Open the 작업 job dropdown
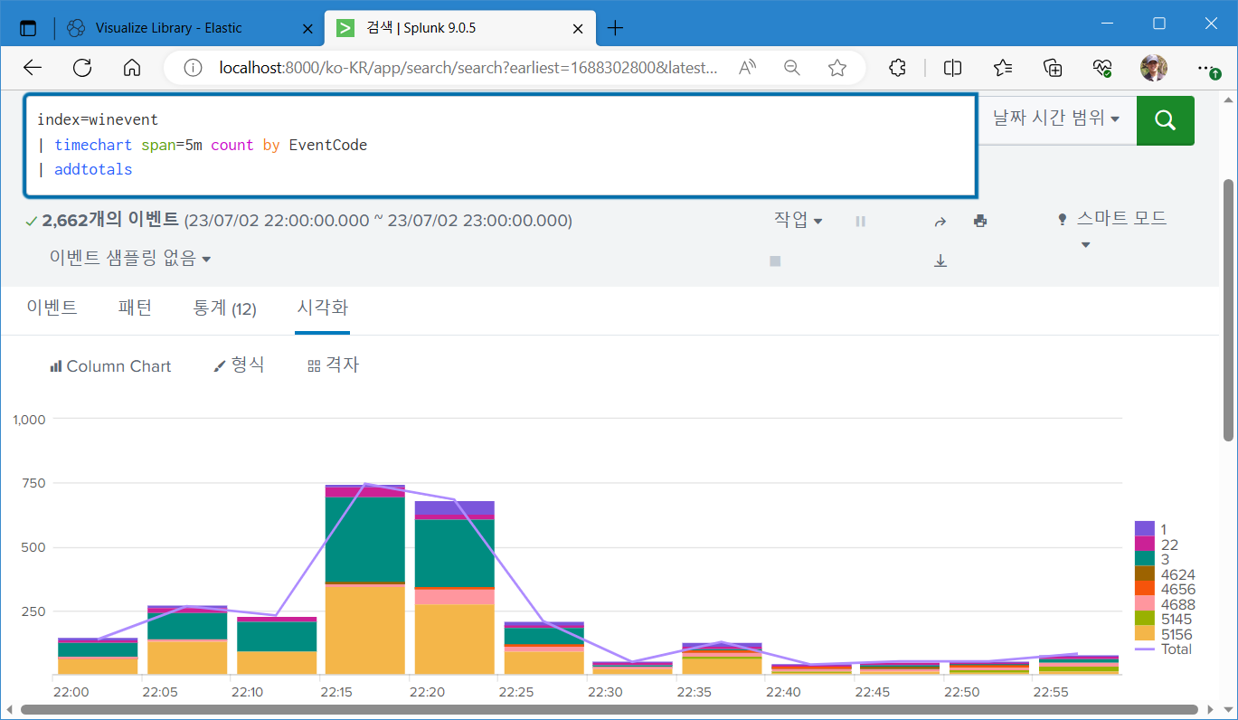Screen dimensions: 1238x720 click(798, 220)
